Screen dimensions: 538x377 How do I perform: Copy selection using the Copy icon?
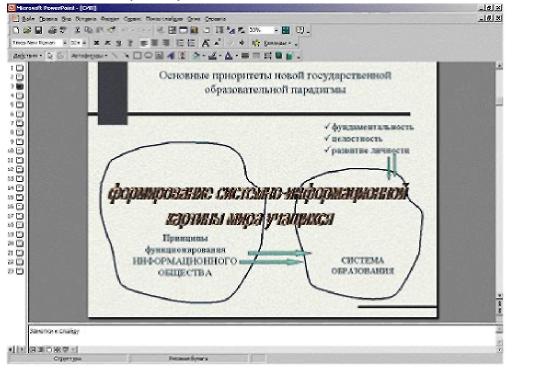point(89,31)
